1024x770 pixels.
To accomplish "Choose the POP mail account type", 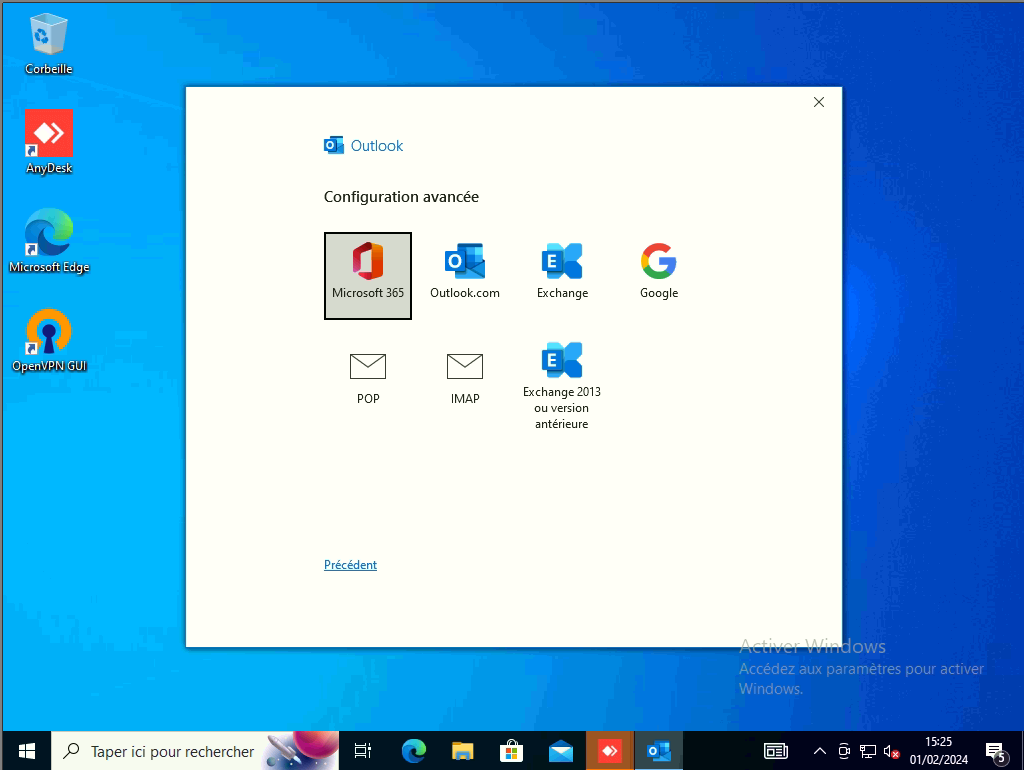I will click(x=368, y=378).
